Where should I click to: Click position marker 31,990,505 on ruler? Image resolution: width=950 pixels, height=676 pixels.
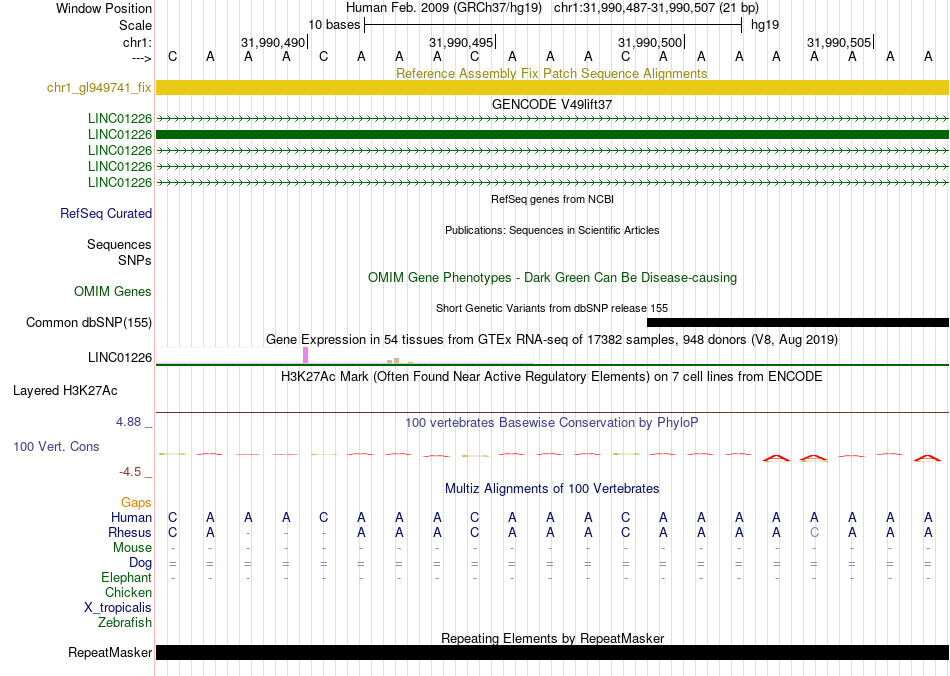[x=840, y=42]
